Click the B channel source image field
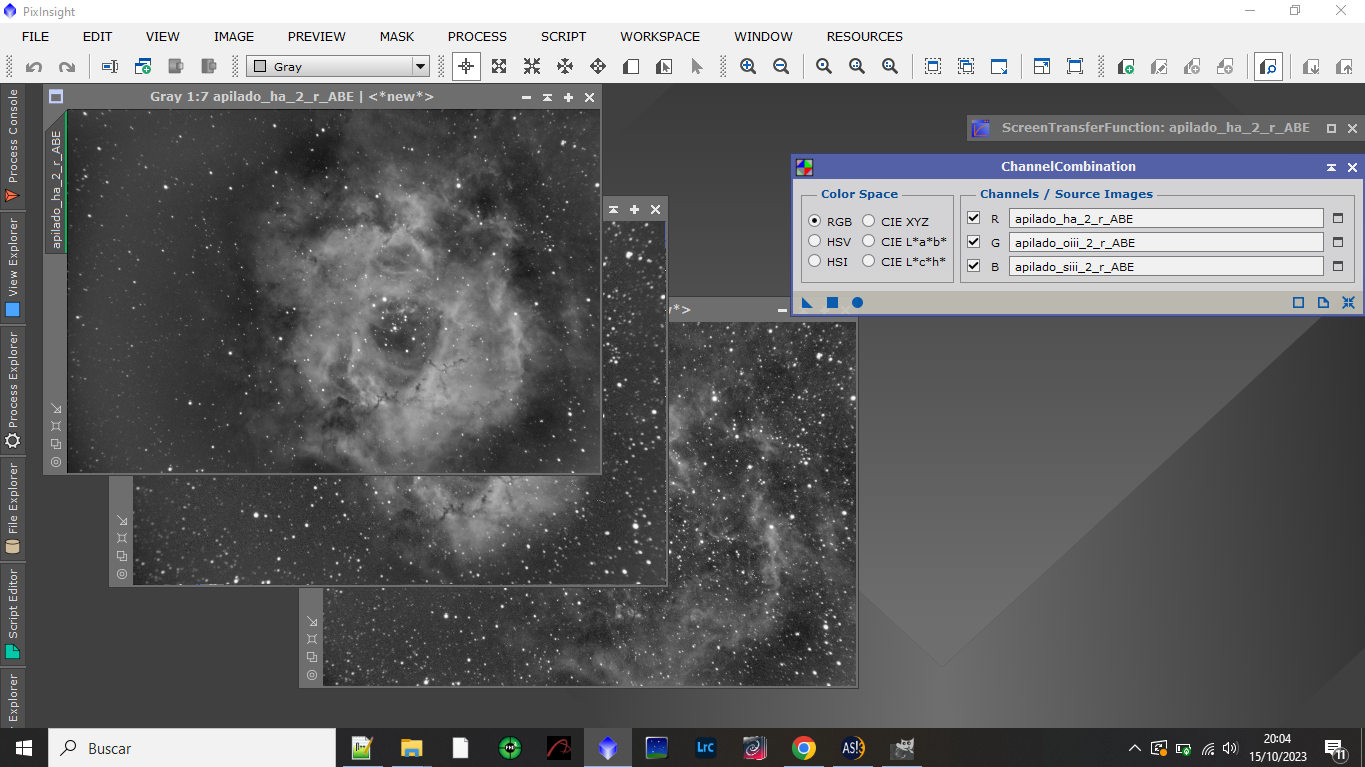 click(1166, 266)
